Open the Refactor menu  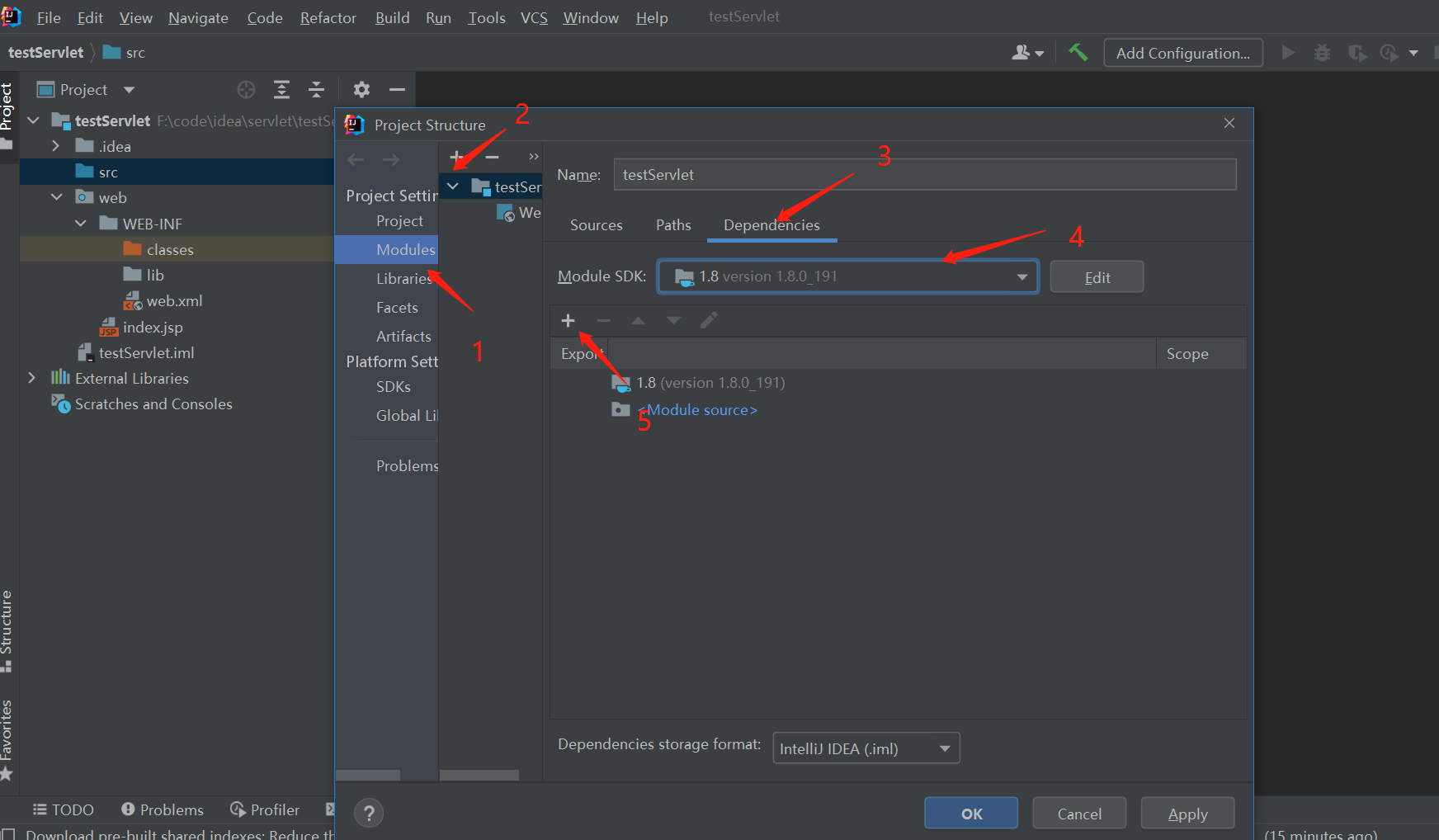[328, 17]
